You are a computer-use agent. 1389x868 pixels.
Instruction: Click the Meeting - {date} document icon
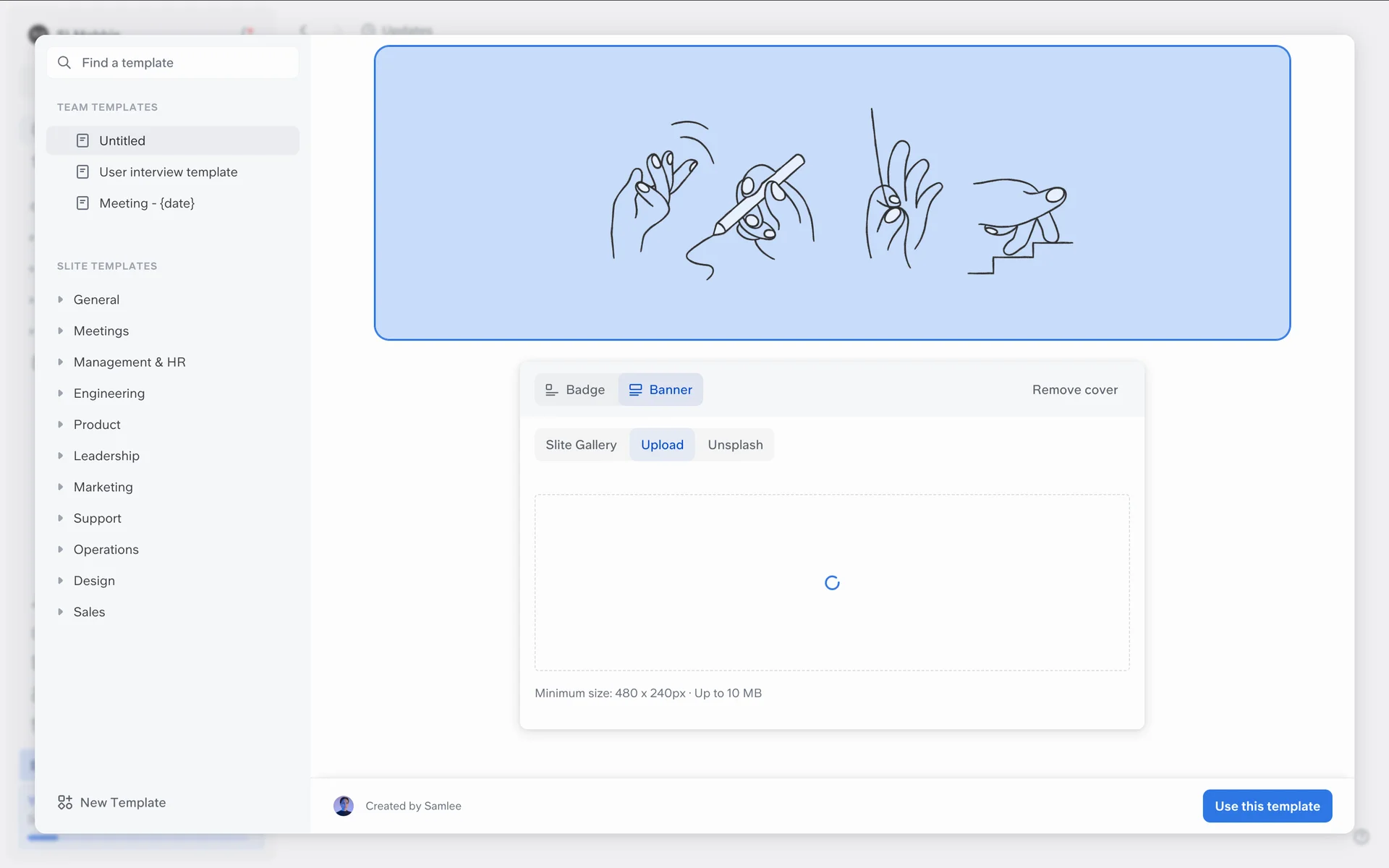point(82,203)
